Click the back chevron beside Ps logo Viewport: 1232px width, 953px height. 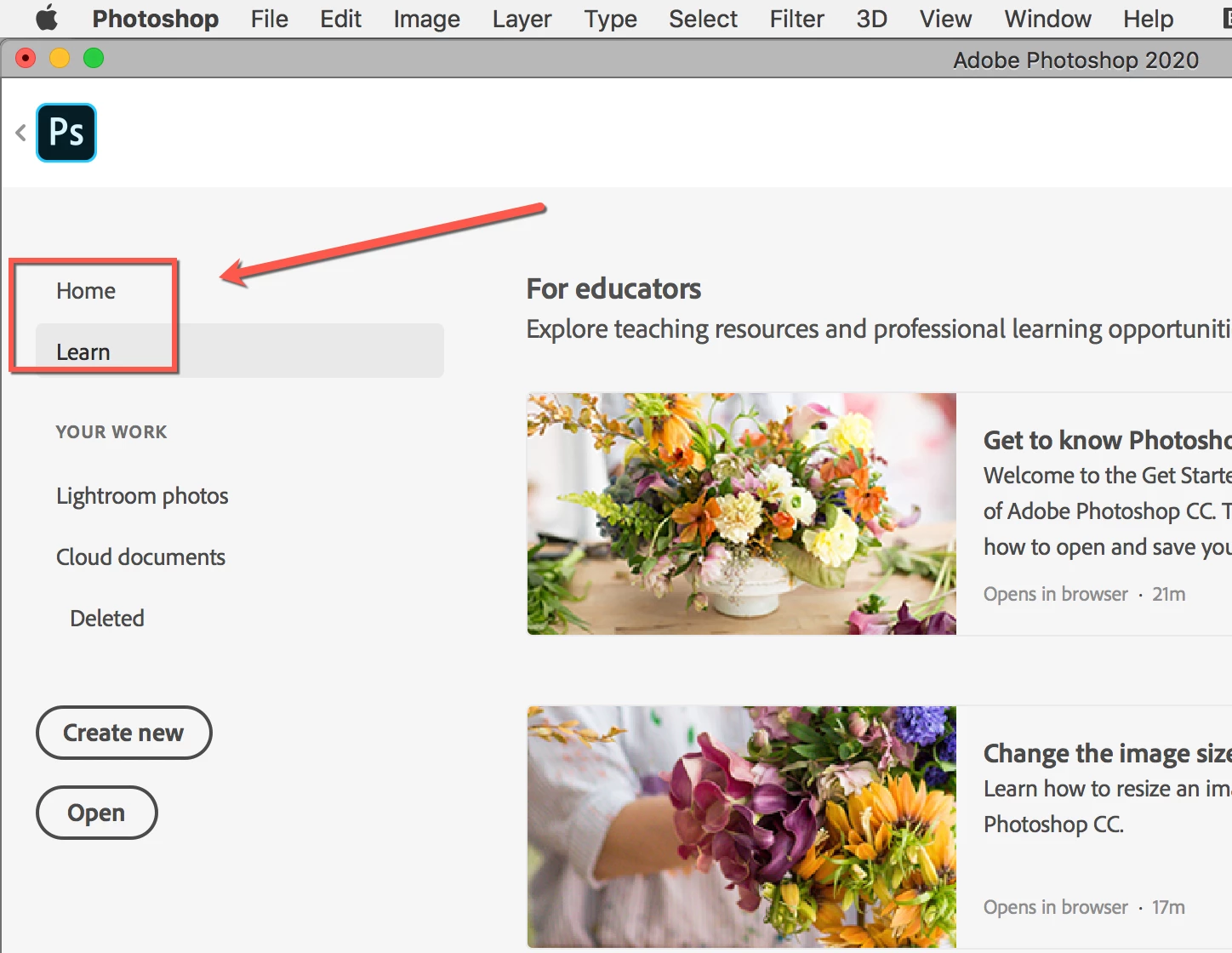point(21,133)
